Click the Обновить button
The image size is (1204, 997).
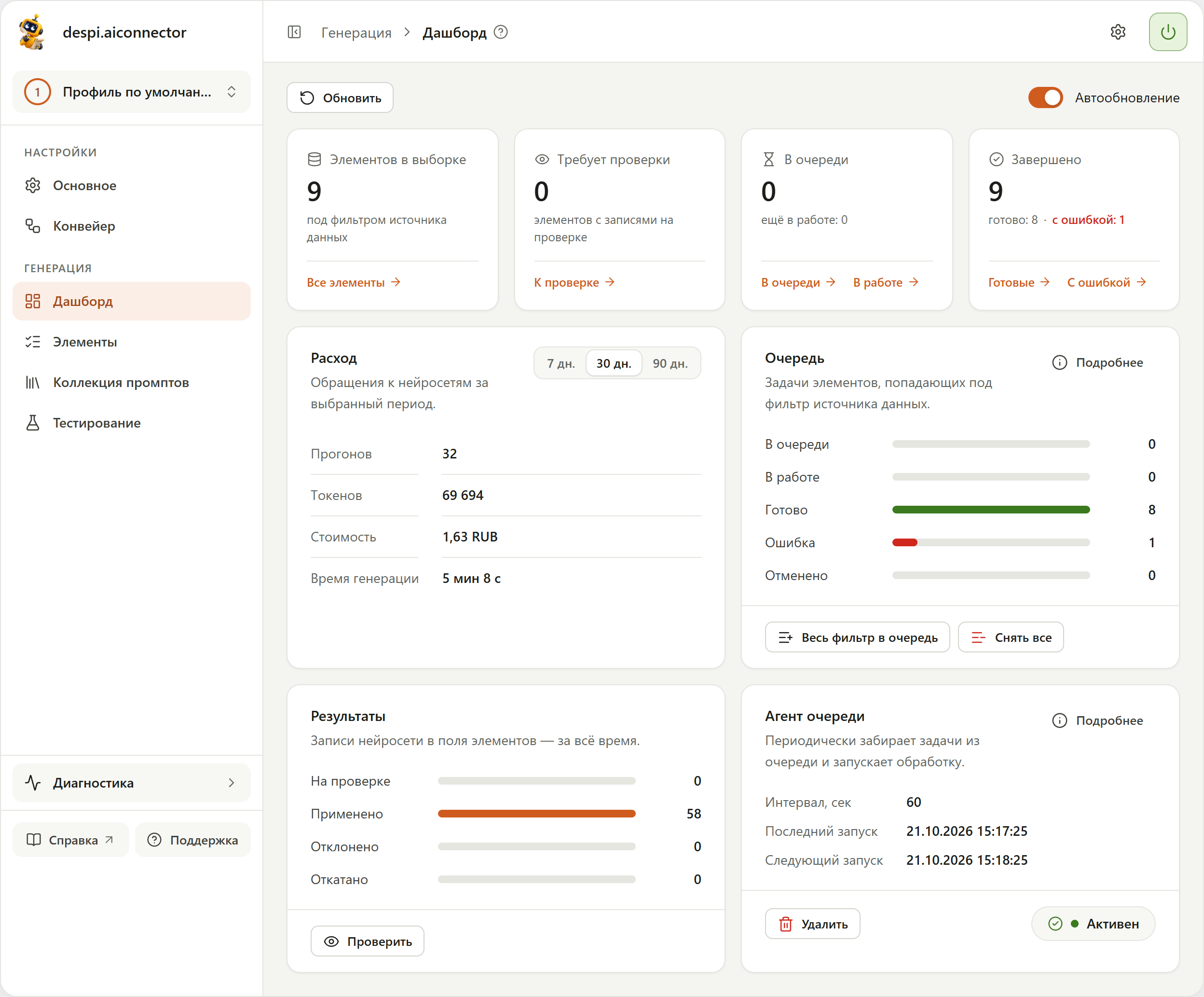340,98
